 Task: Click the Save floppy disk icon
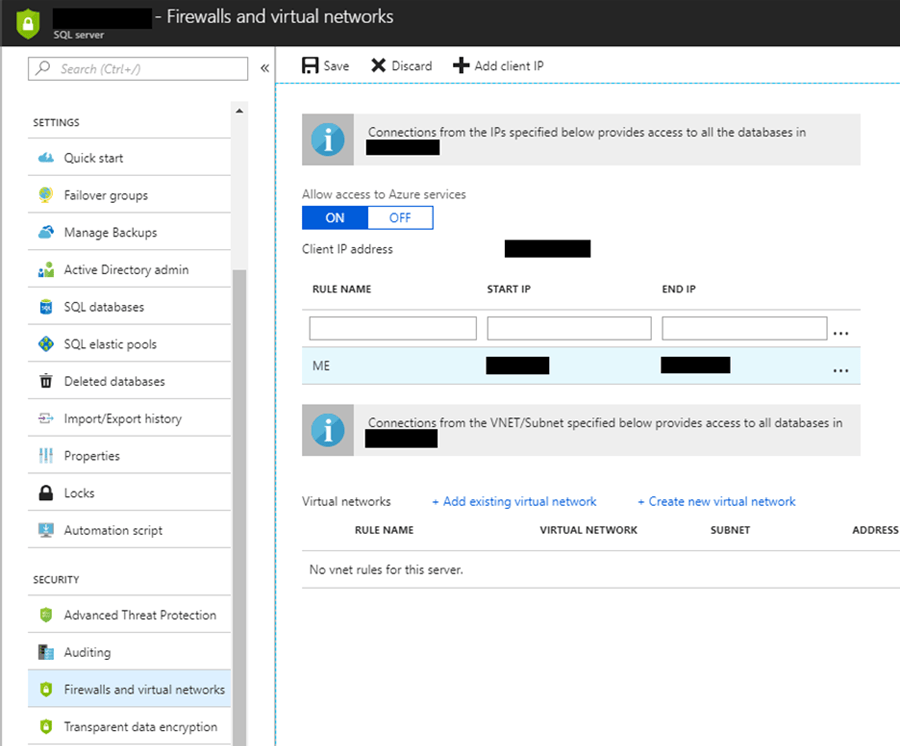click(x=310, y=65)
